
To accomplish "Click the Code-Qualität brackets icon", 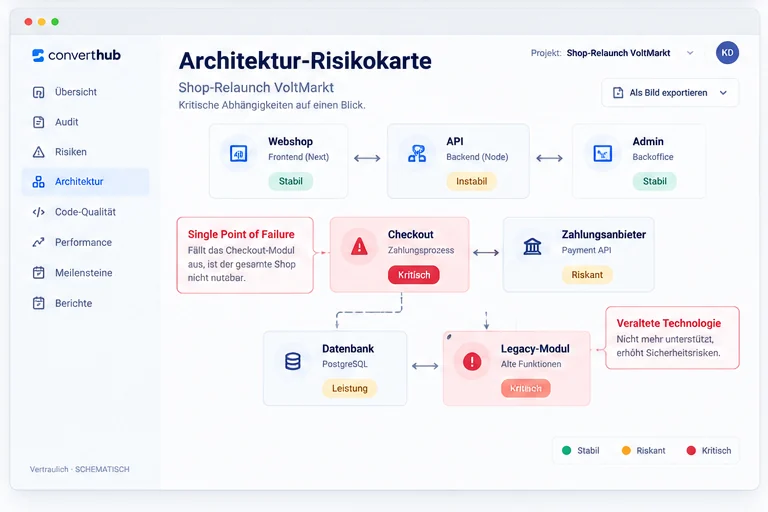I will (x=39, y=212).
